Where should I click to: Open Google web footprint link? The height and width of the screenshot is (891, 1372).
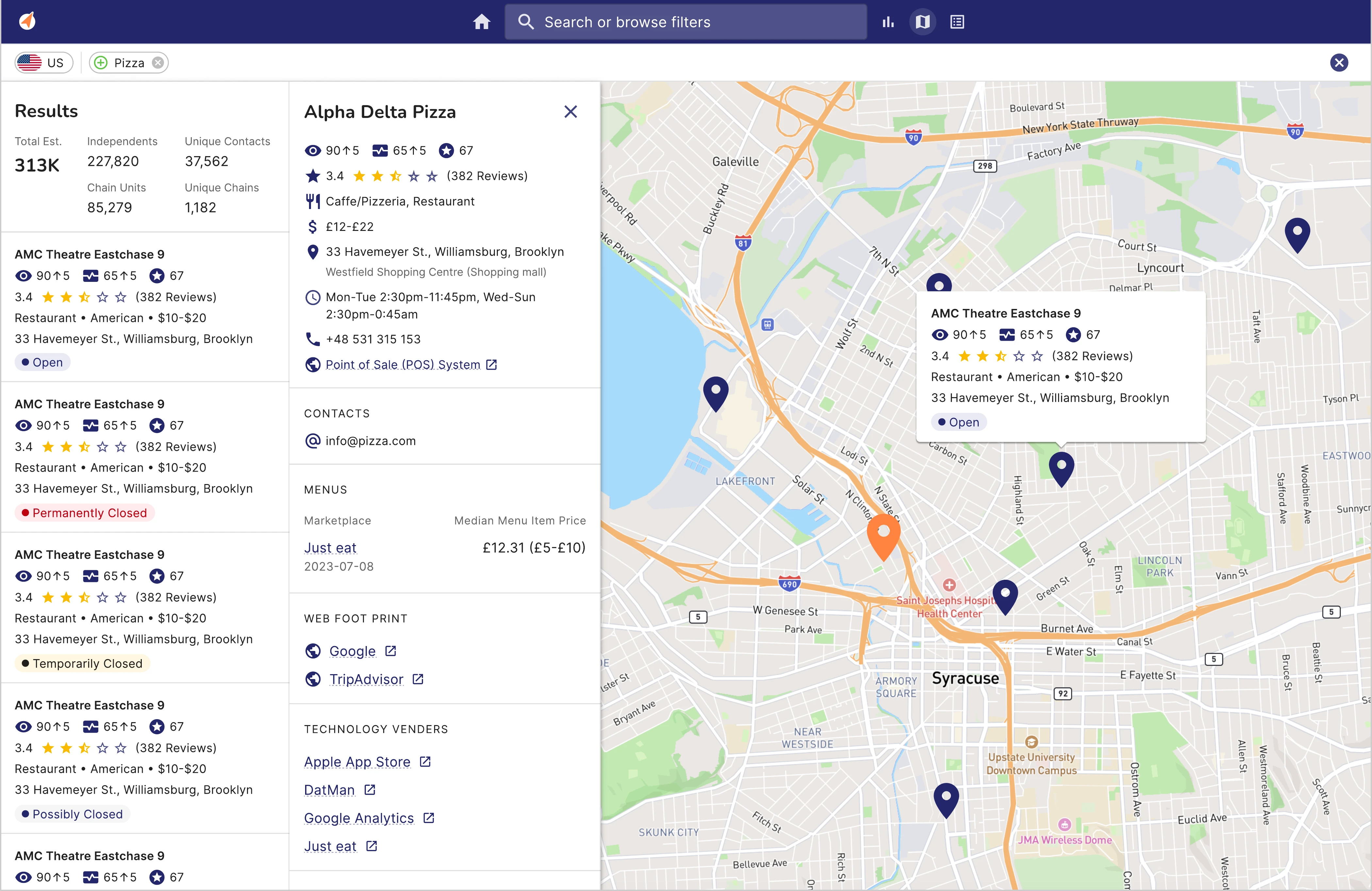pos(352,651)
